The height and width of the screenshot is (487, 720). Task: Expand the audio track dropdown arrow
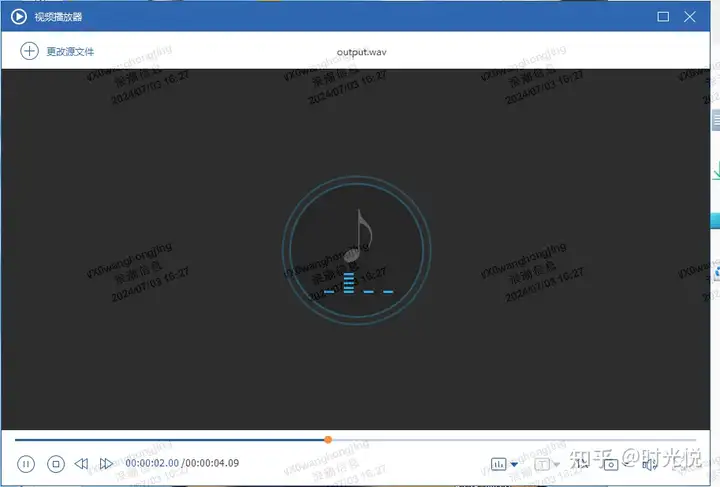tap(514, 465)
